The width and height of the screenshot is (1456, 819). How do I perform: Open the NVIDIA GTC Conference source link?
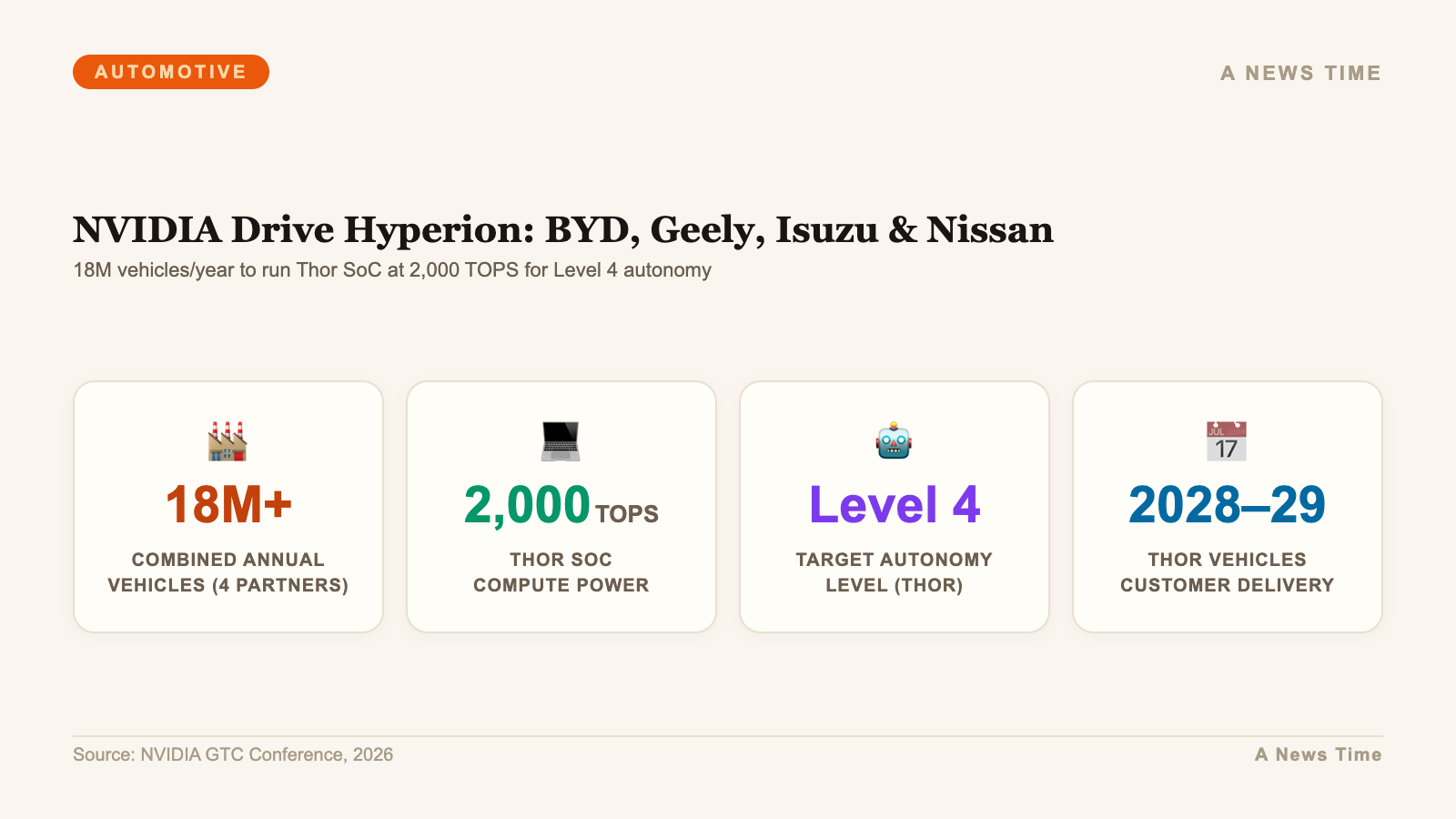233,754
